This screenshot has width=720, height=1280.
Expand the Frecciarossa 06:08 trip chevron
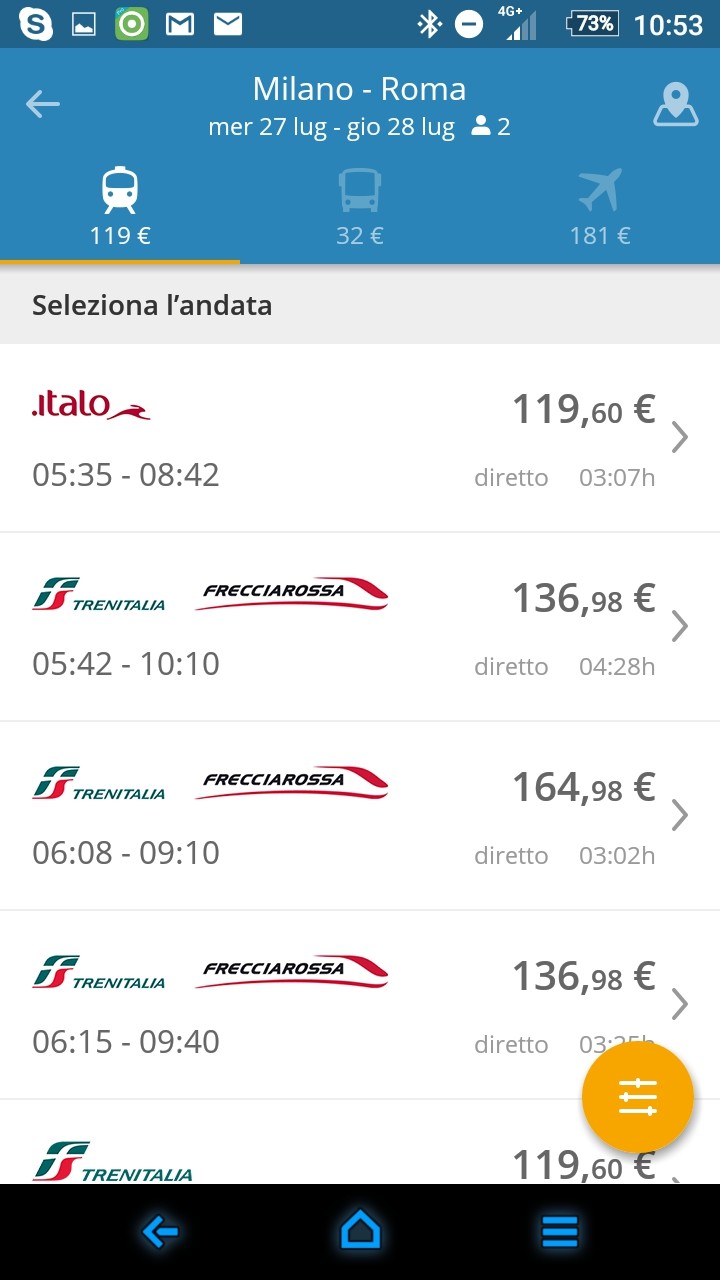coord(680,815)
